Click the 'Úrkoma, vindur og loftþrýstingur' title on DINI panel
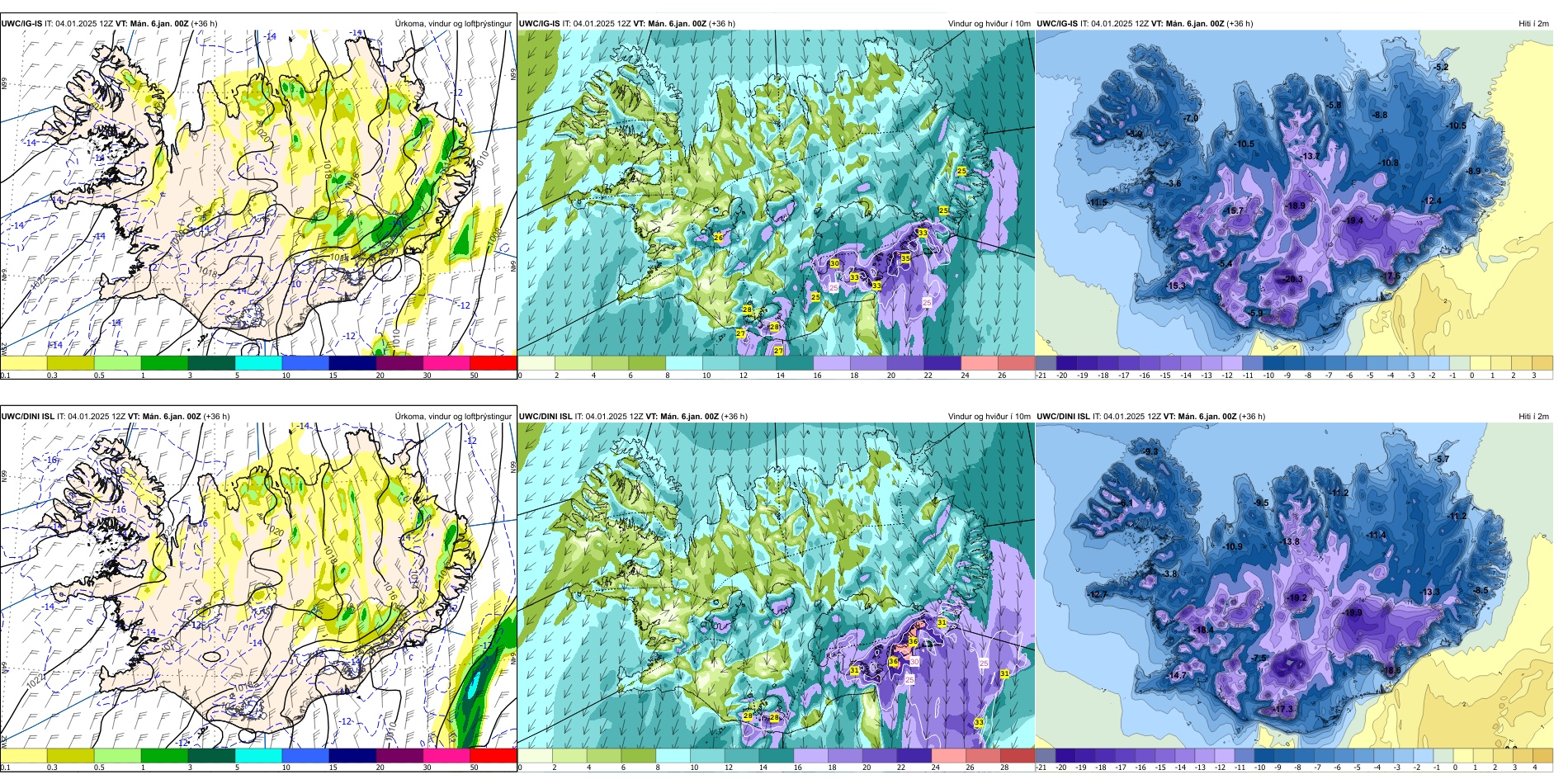The height and width of the screenshot is (784, 1568). pyautogui.click(x=453, y=417)
